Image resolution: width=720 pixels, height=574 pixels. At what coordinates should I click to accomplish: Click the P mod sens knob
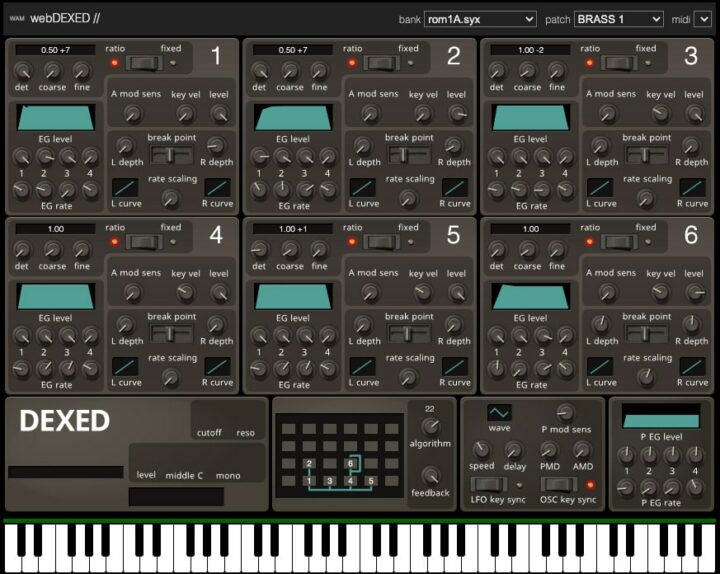(x=565, y=411)
